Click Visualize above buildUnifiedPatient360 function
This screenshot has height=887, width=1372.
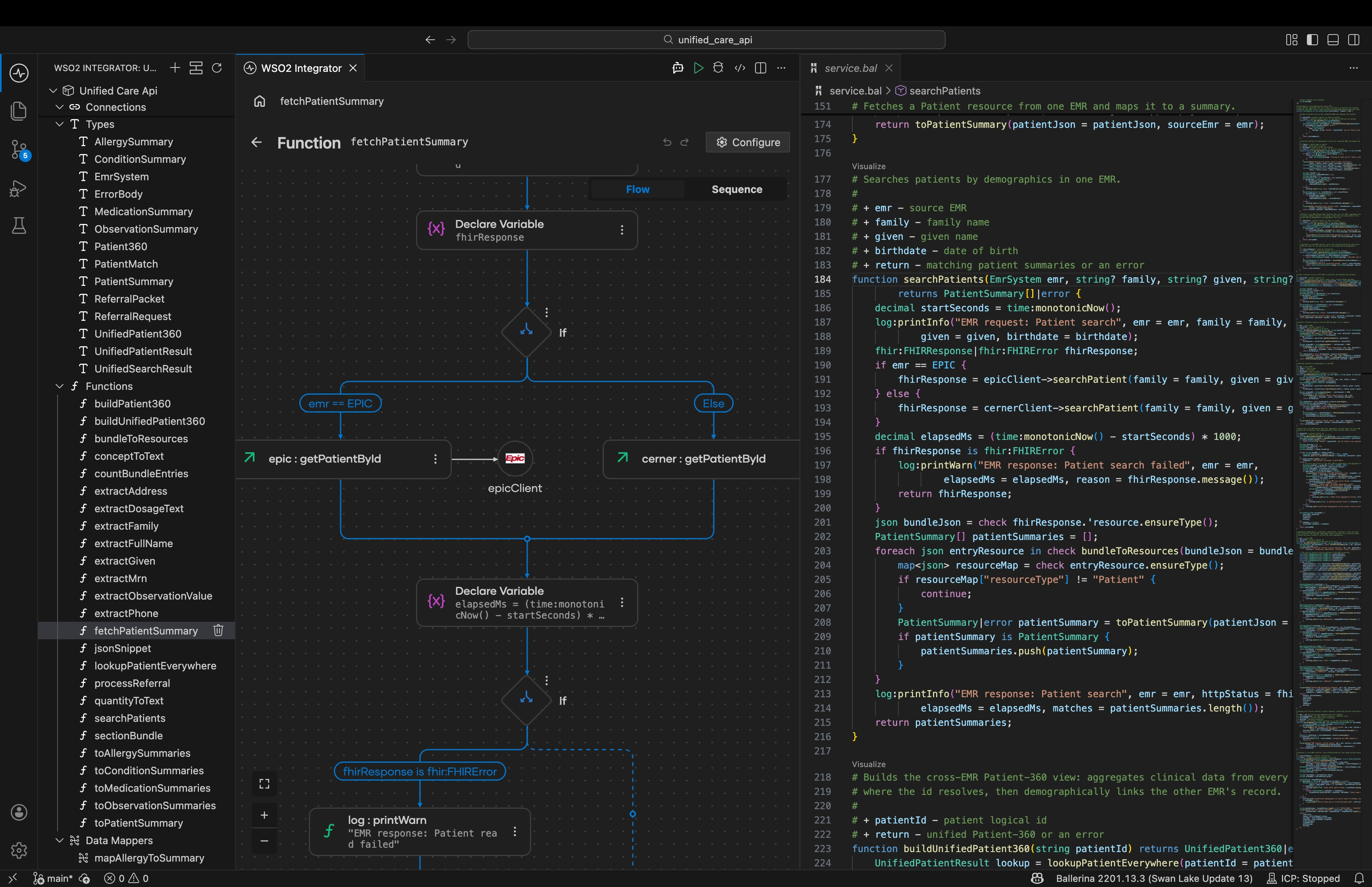pos(869,764)
